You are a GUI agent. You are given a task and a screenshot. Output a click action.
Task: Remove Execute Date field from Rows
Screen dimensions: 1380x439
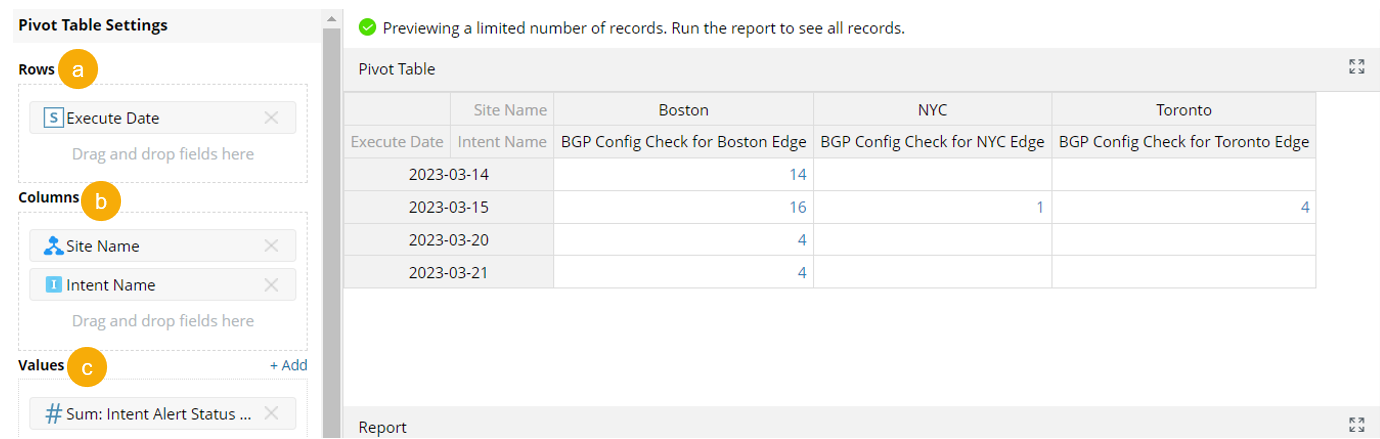coord(271,118)
